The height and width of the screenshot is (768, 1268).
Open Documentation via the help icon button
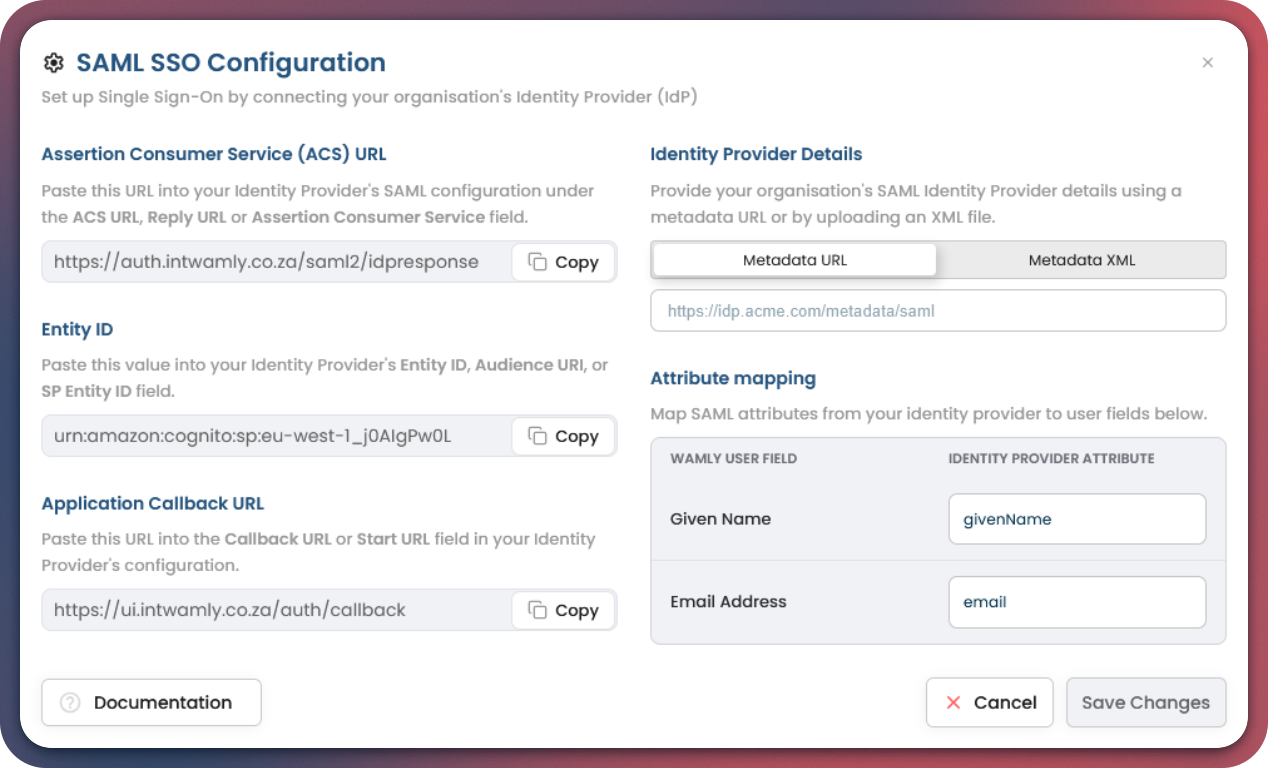pyautogui.click(x=151, y=702)
